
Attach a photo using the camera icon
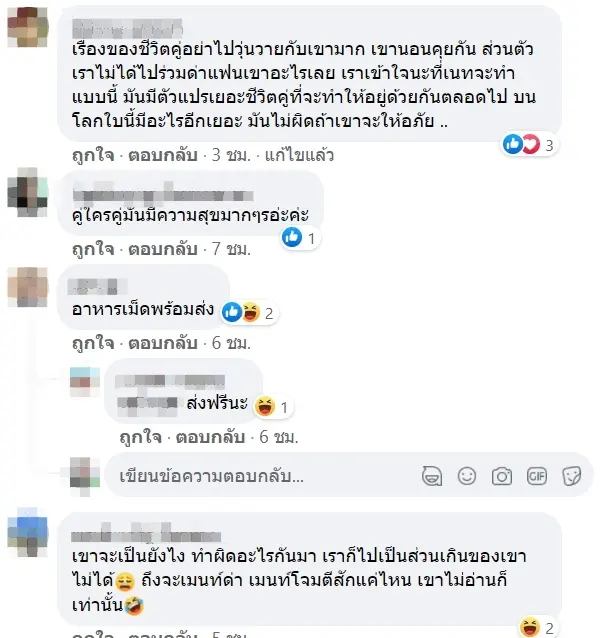[502, 476]
